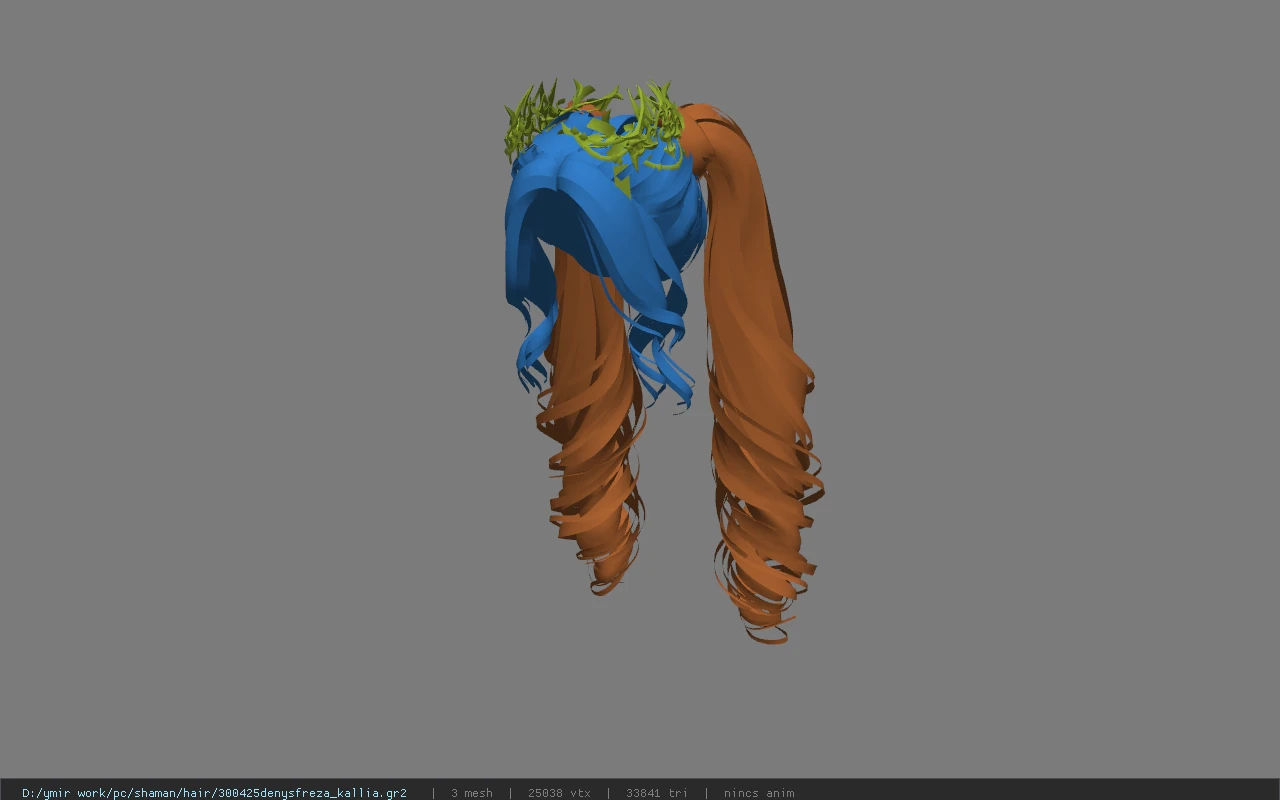1280x800 pixels.
Task: Click the '33841 tri' triangle count
Action: coord(657,793)
